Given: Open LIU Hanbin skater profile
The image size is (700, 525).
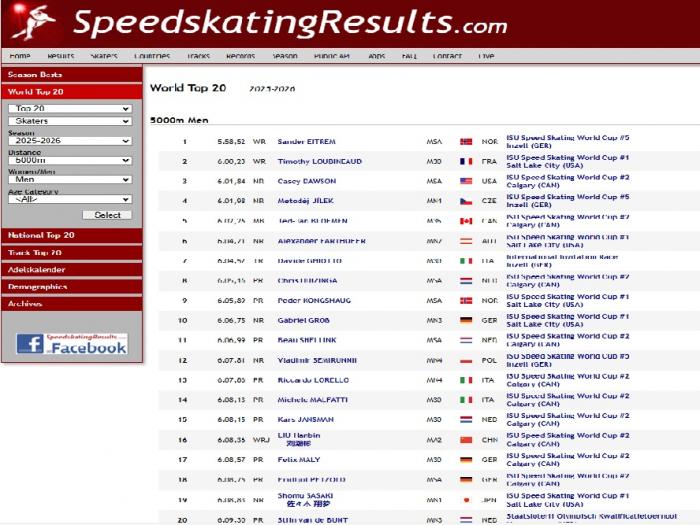Looking at the screenshot, I should coord(299,439).
